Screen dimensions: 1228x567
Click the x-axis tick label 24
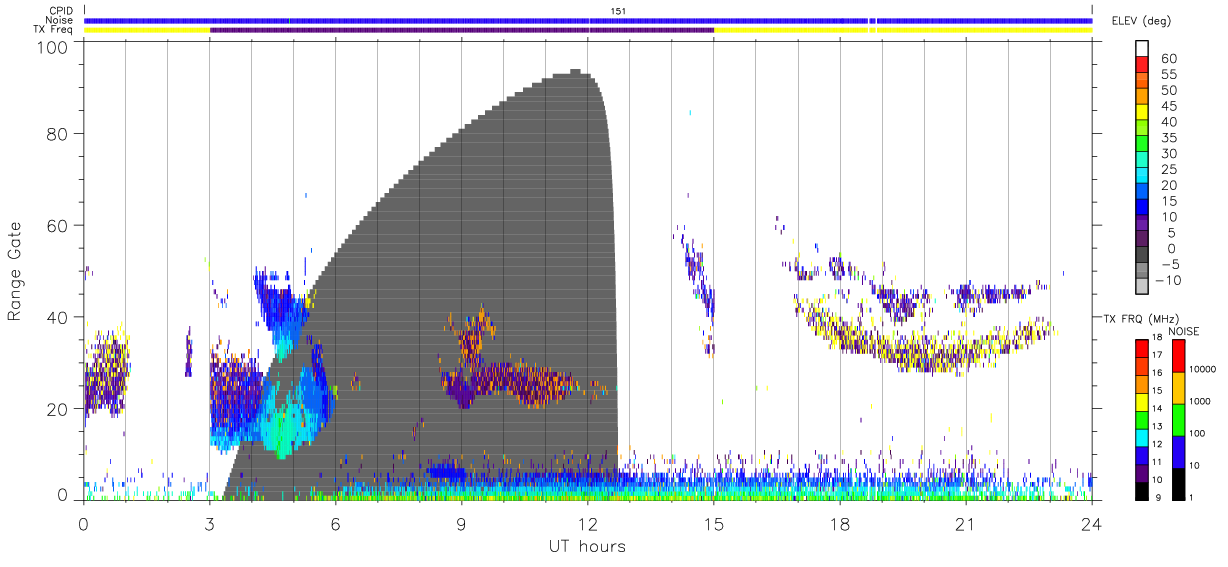[x=1091, y=523]
